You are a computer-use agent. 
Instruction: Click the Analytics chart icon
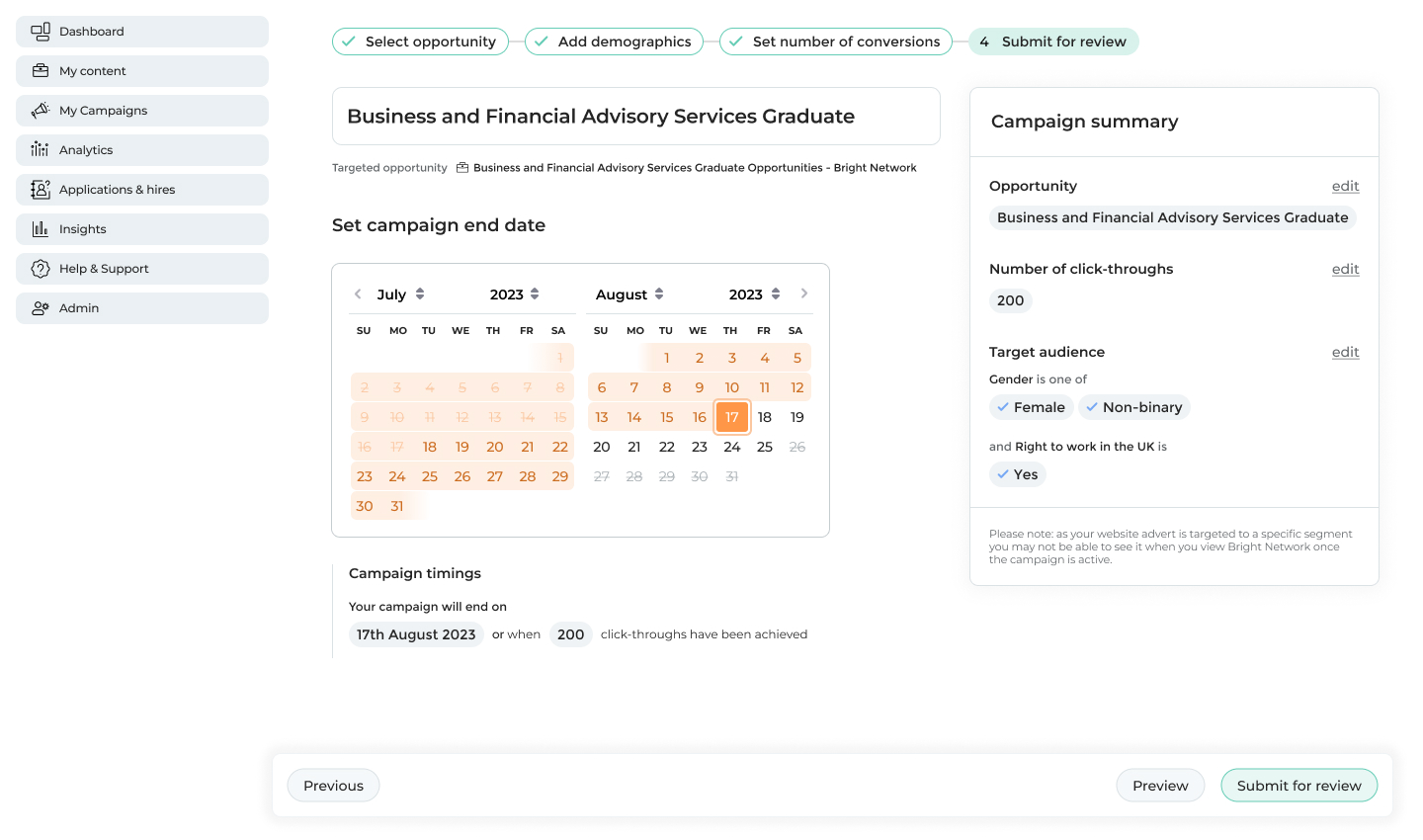coord(41,150)
